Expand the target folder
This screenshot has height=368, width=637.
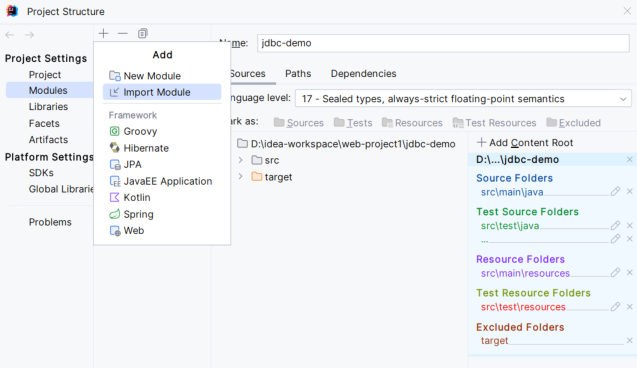click(x=240, y=177)
